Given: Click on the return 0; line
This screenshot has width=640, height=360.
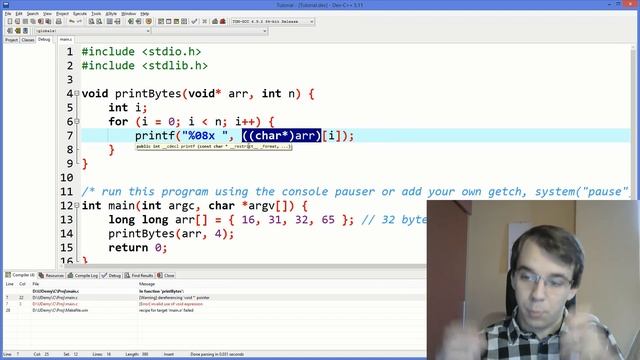Looking at the screenshot, I should (x=138, y=248).
